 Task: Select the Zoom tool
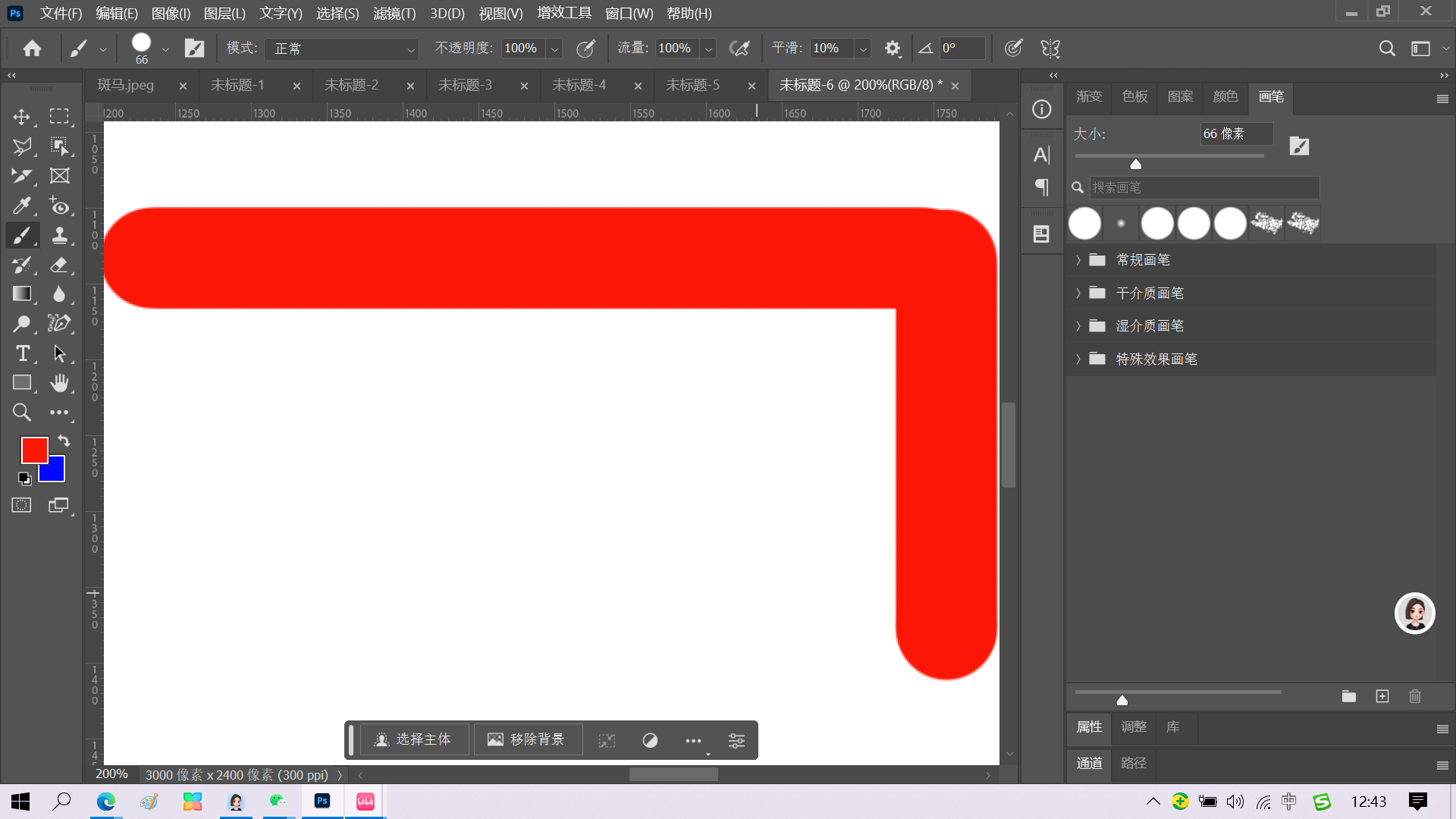point(21,413)
